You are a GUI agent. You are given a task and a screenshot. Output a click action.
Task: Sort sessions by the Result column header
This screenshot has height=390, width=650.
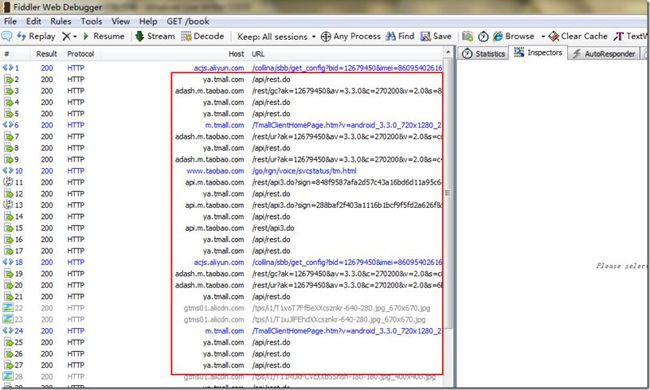click(46, 54)
